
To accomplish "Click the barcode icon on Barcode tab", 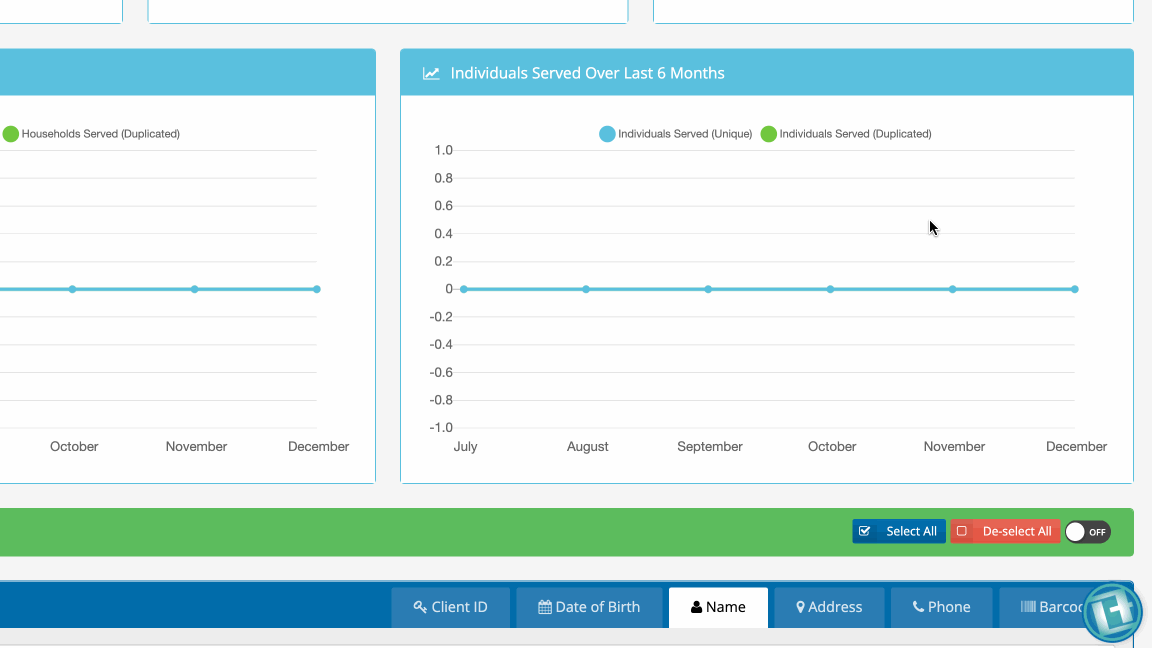I will coord(1028,607).
